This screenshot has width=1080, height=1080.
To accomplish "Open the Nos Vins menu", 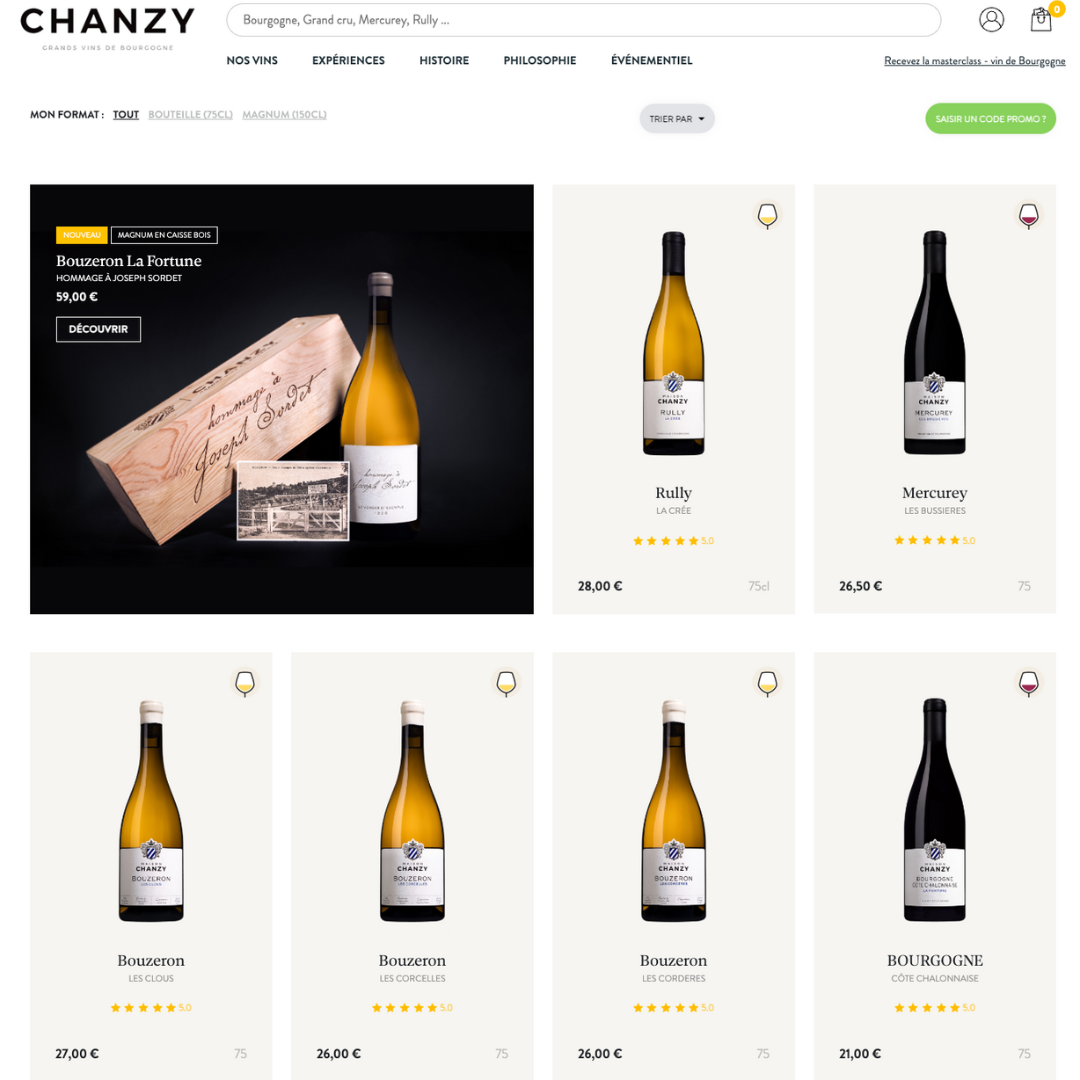I will coord(252,61).
